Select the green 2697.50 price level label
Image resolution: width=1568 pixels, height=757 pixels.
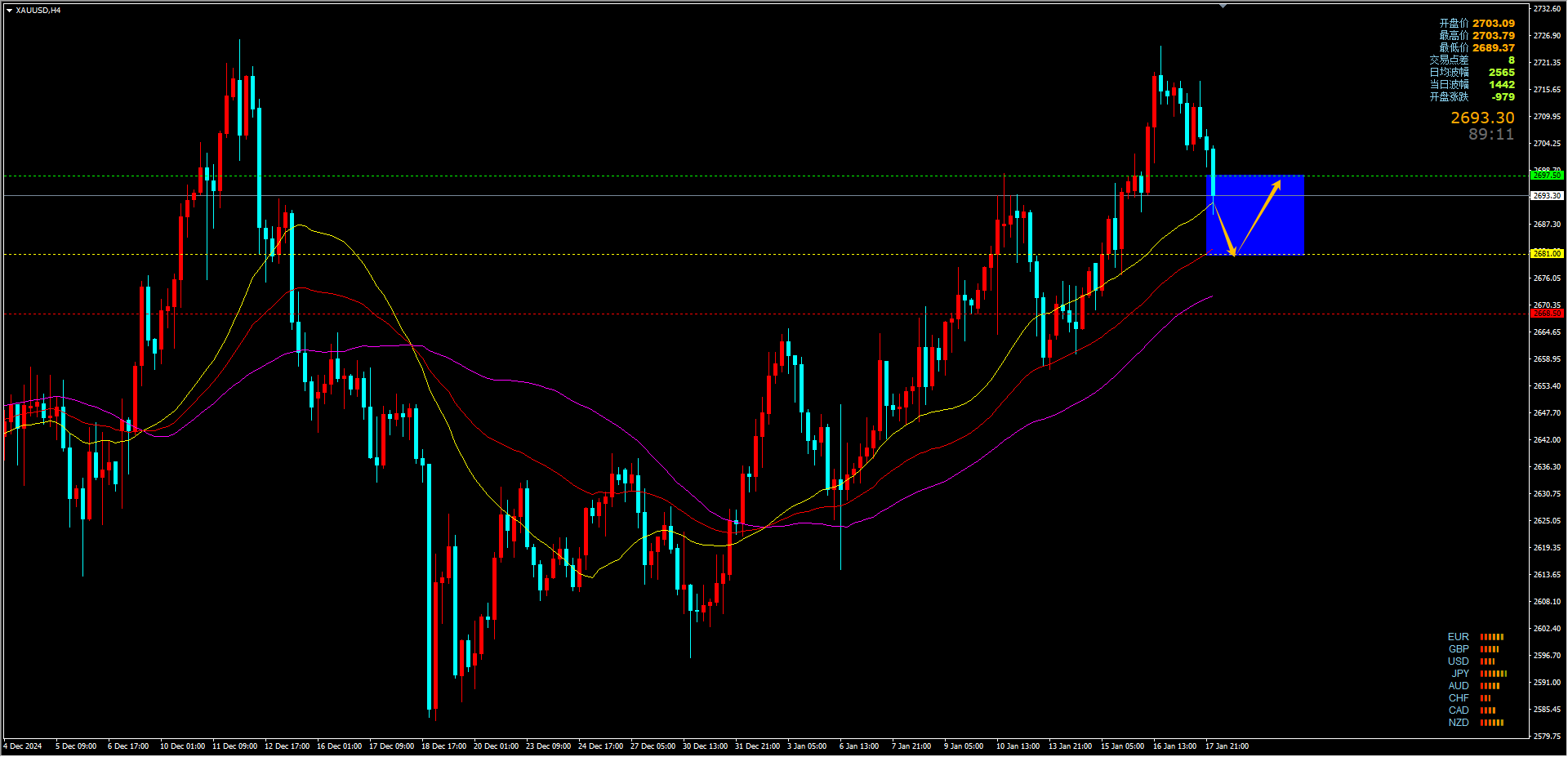click(1547, 176)
